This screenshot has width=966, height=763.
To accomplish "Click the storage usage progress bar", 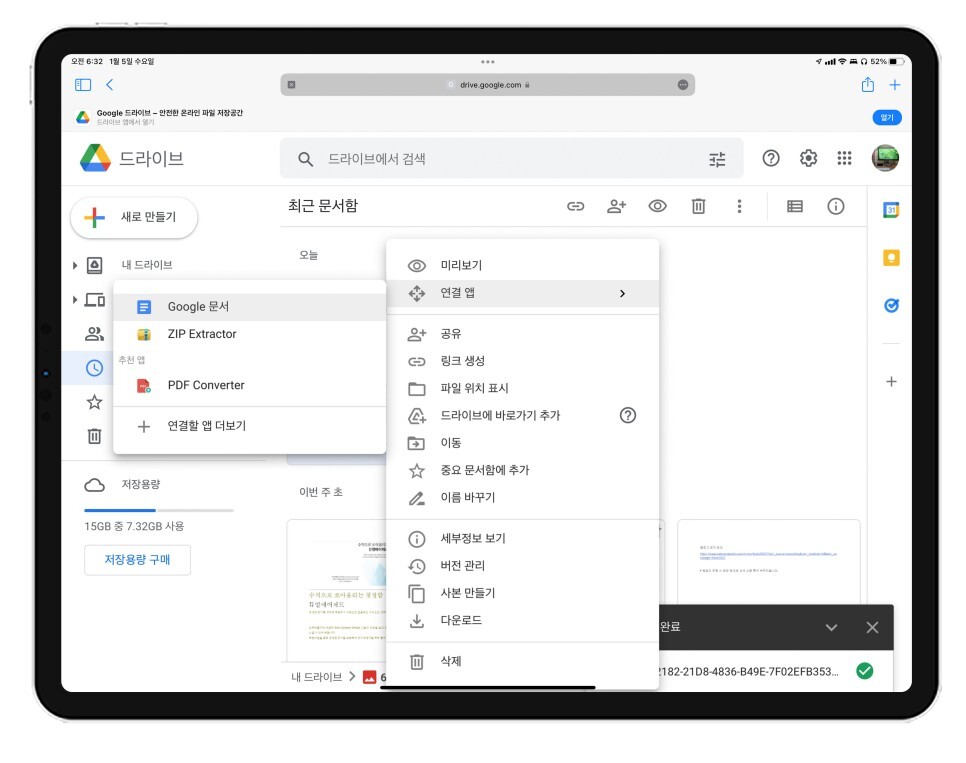I will click(x=159, y=510).
